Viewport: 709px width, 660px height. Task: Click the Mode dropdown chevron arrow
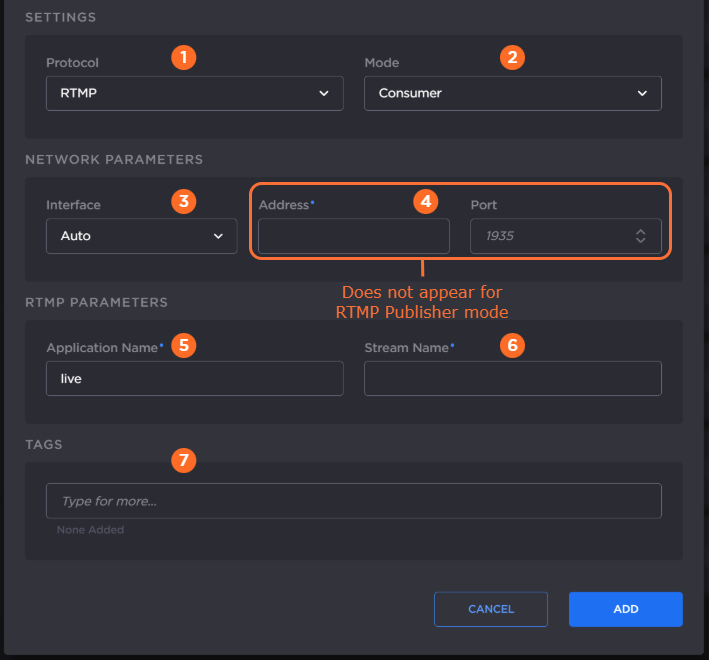pos(641,93)
